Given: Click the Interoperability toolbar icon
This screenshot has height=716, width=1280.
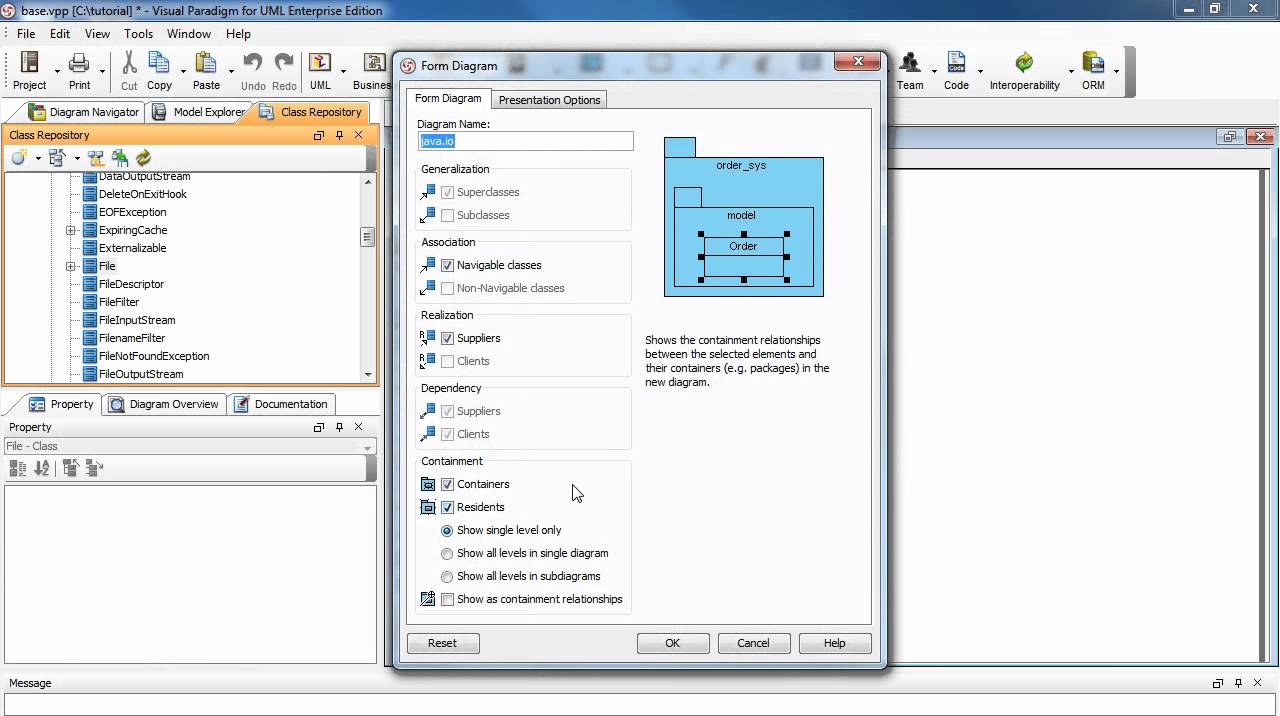Looking at the screenshot, I should click(1024, 64).
